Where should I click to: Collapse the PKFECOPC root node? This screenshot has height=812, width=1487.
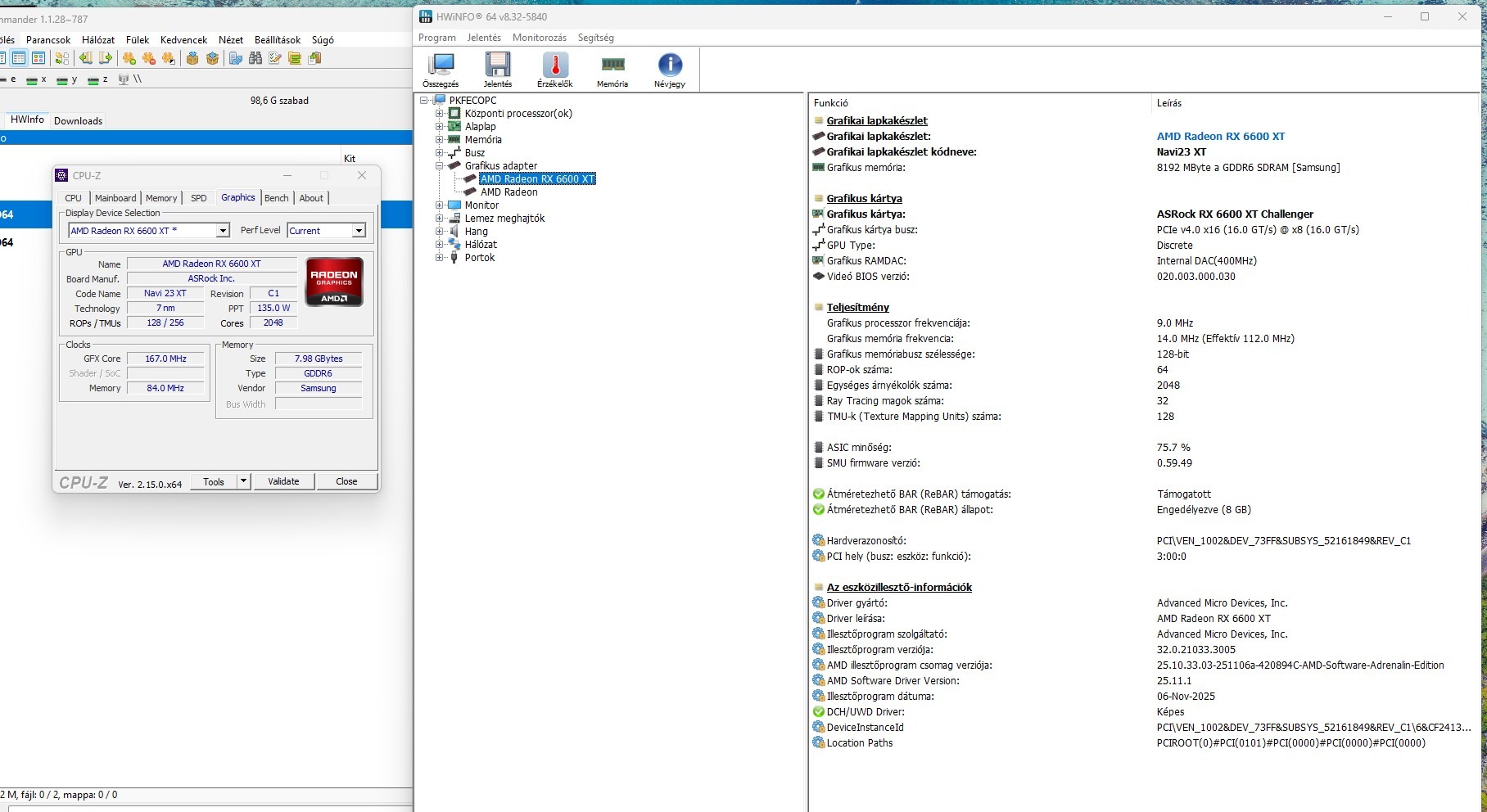click(424, 101)
